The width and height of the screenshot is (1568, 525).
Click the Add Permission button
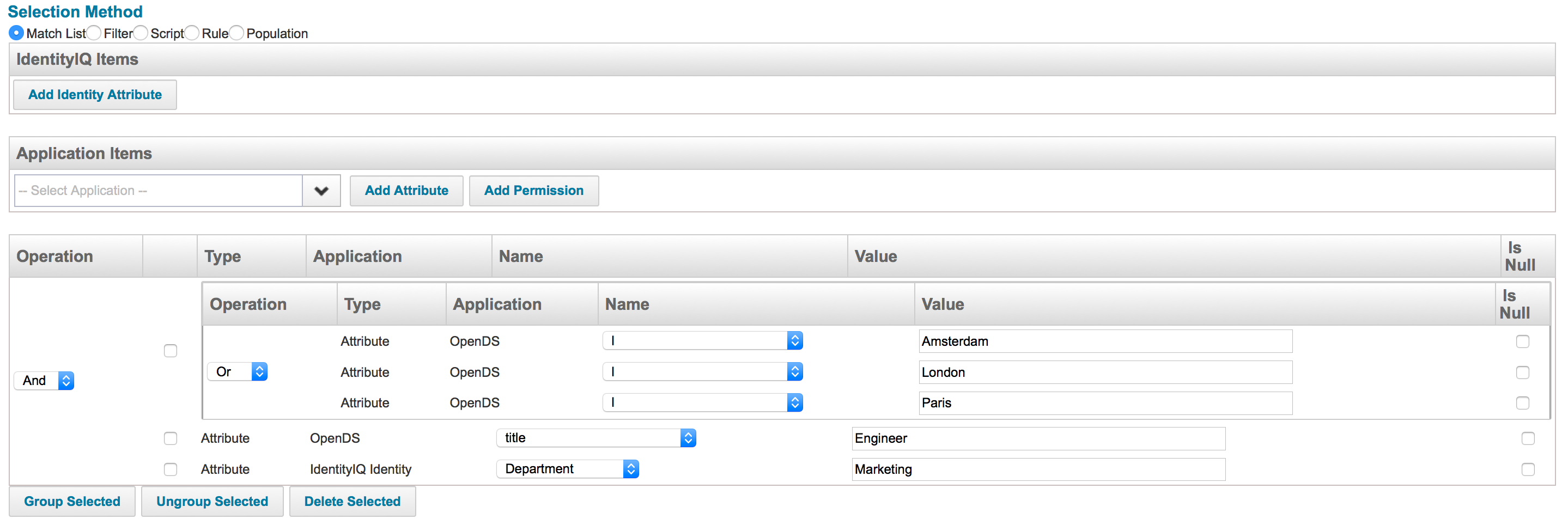pos(534,191)
